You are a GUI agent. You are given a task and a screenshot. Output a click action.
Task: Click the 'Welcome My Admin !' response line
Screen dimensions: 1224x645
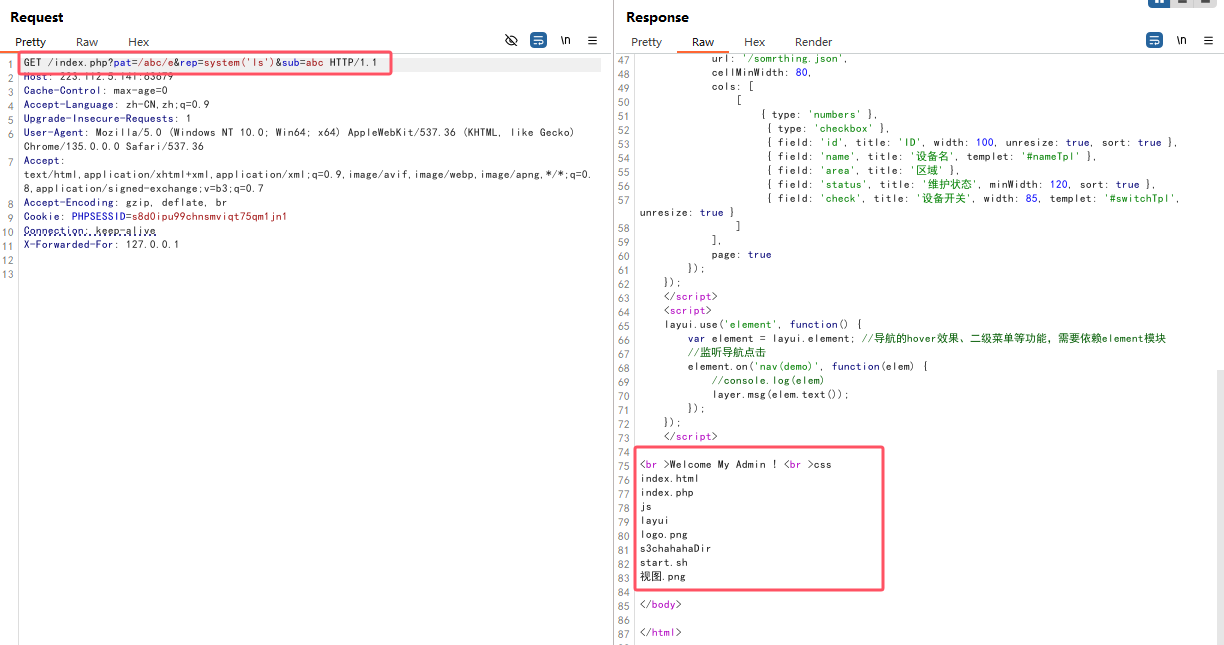[735, 464]
